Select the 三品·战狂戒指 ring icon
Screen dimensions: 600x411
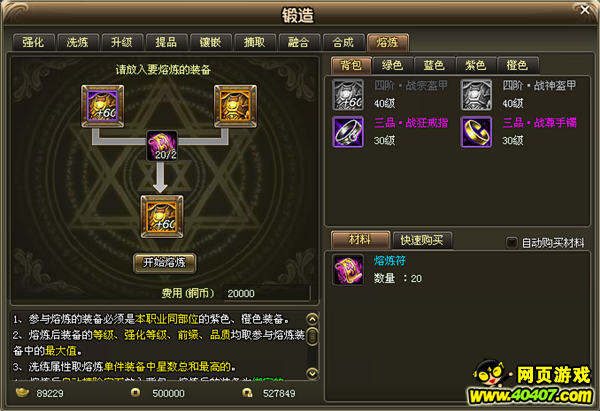(x=348, y=132)
